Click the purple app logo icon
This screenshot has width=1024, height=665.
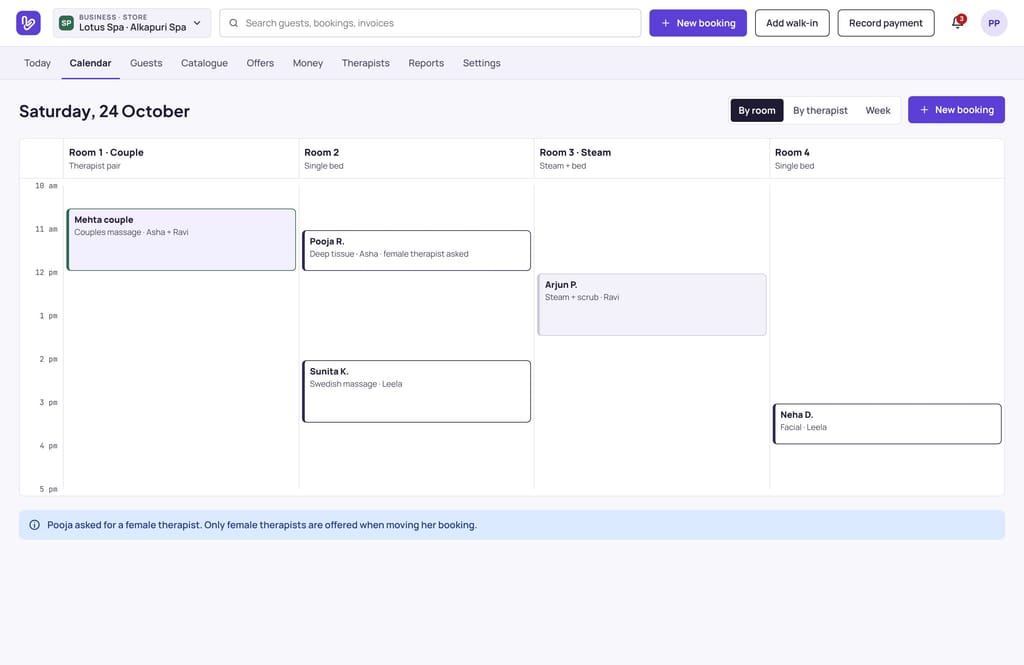pos(28,23)
